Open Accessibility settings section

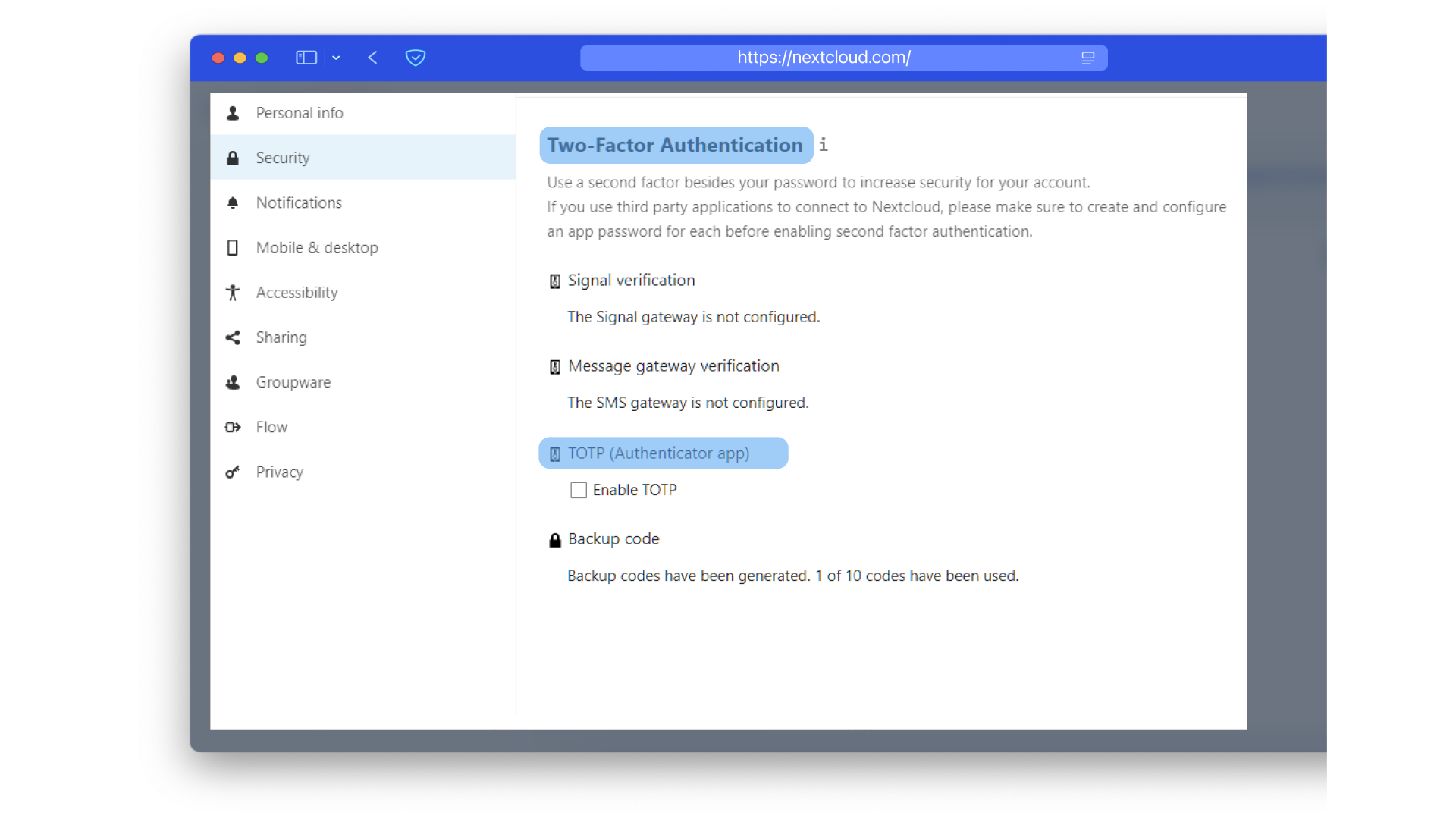coord(362,292)
